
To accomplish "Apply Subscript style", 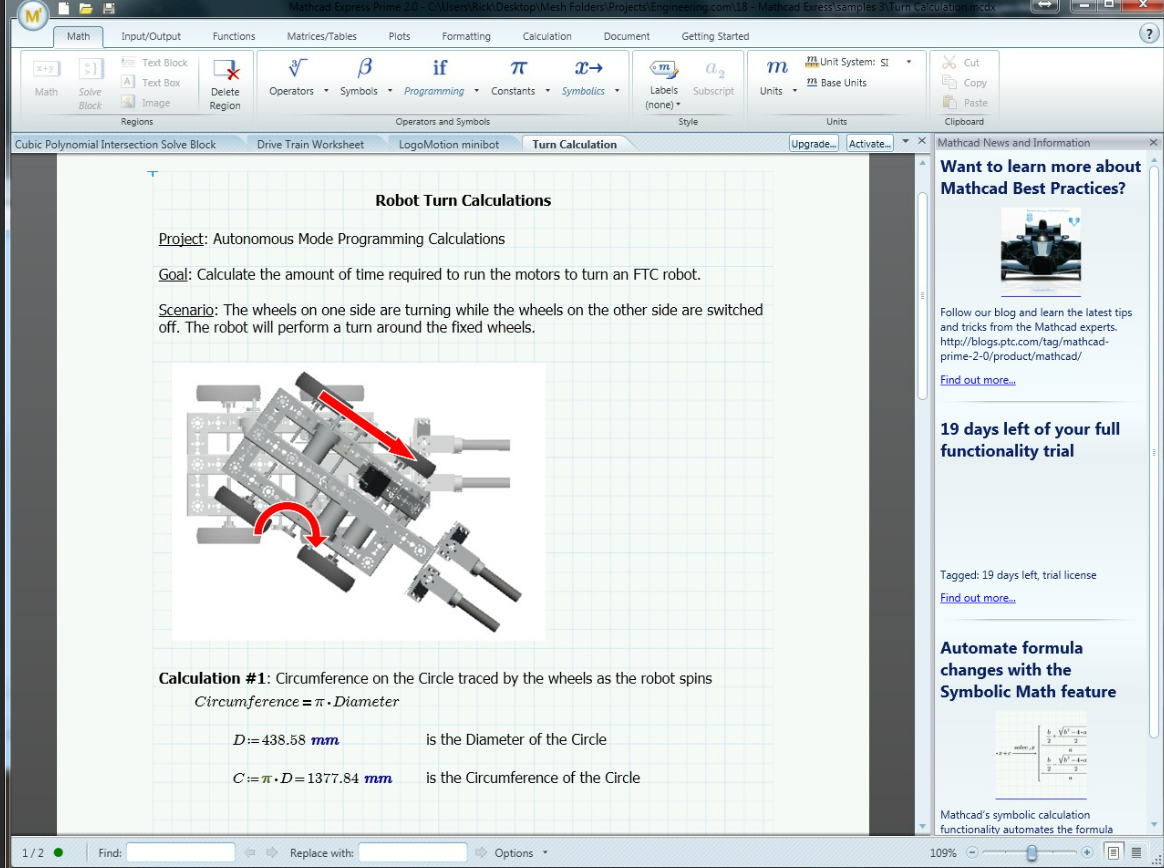I will [x=714, y=77].
